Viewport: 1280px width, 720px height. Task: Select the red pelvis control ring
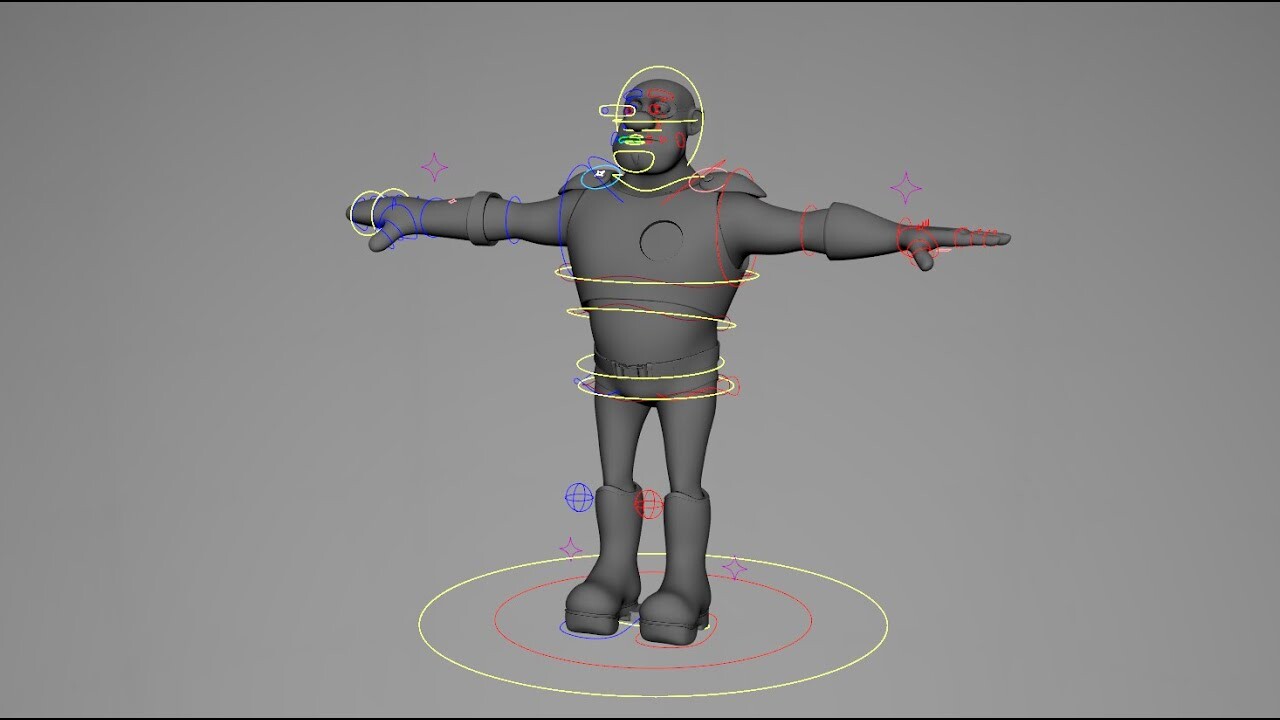(737, 383)
